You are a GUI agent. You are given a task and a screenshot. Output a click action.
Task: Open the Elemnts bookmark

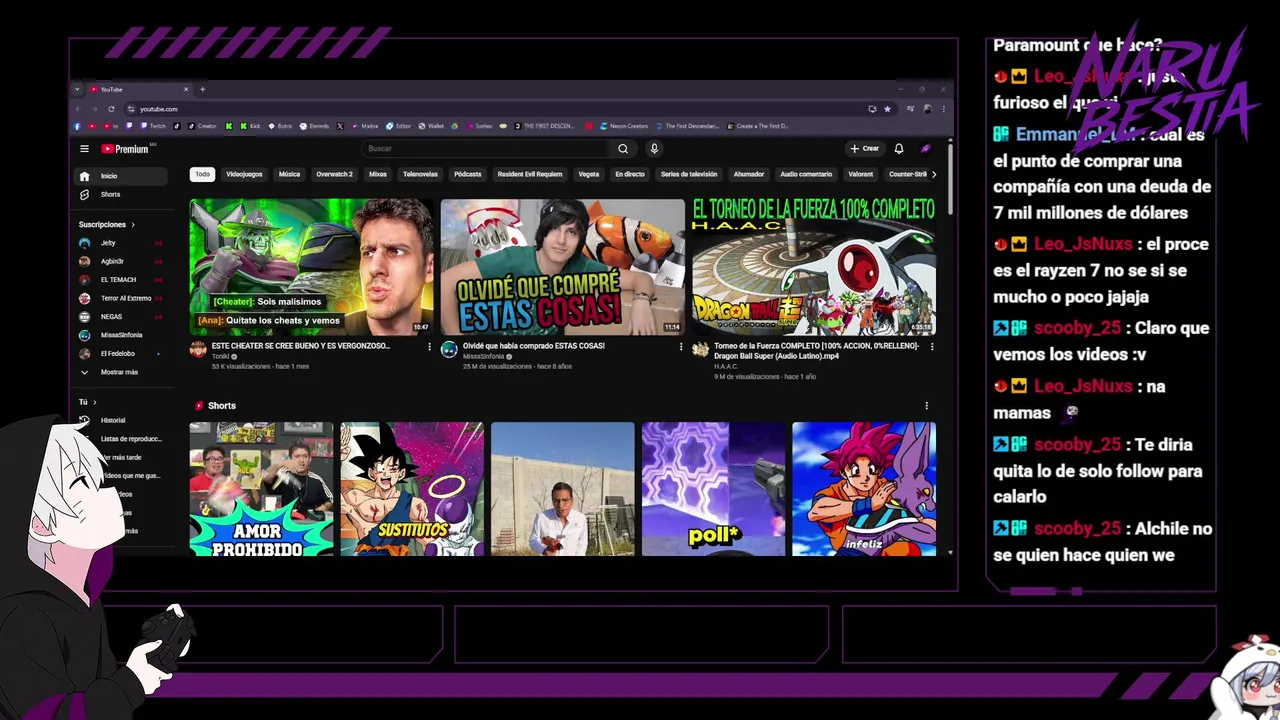(x=314, y=126)
